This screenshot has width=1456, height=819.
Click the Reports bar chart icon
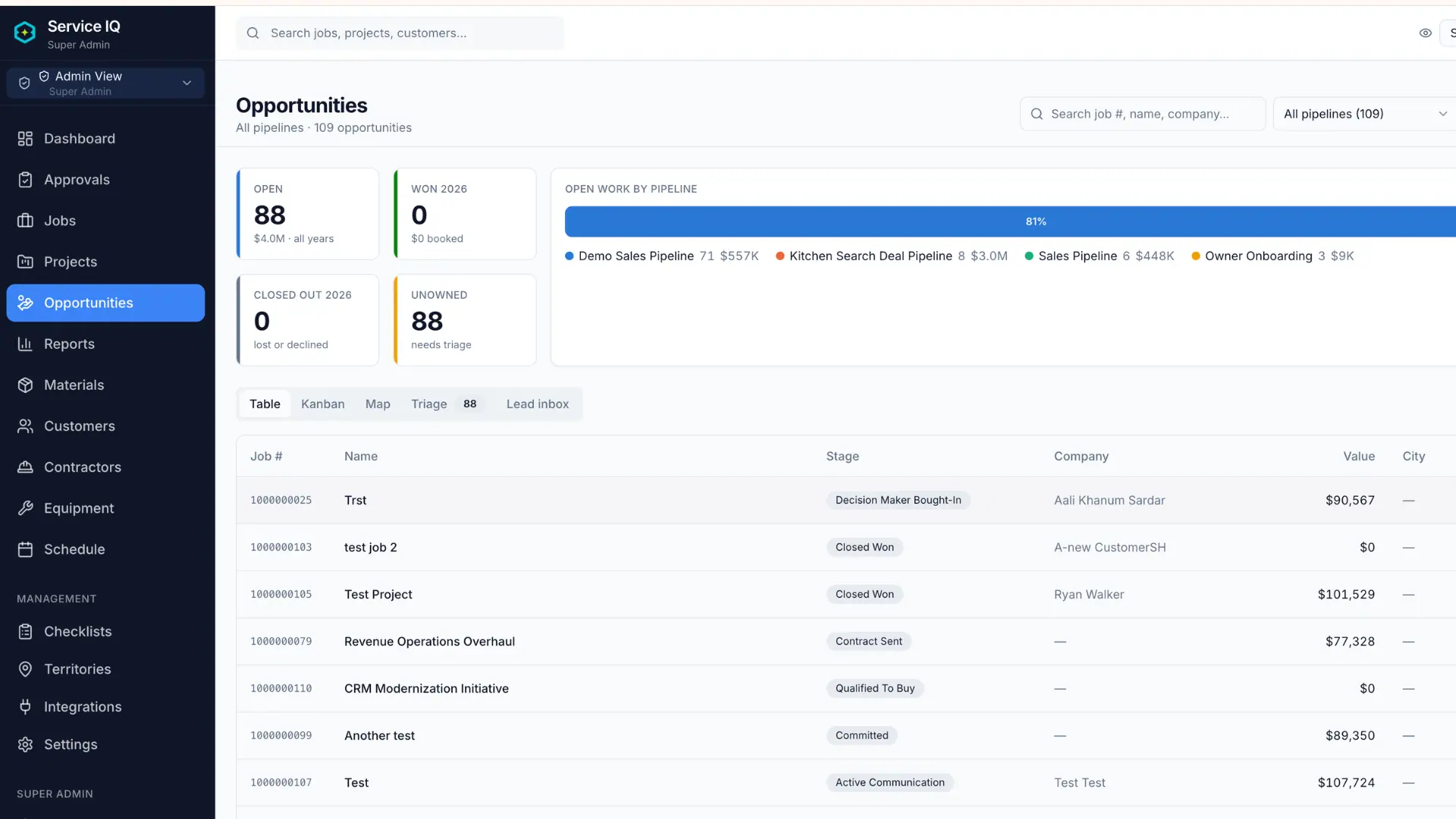pos(25,344)
